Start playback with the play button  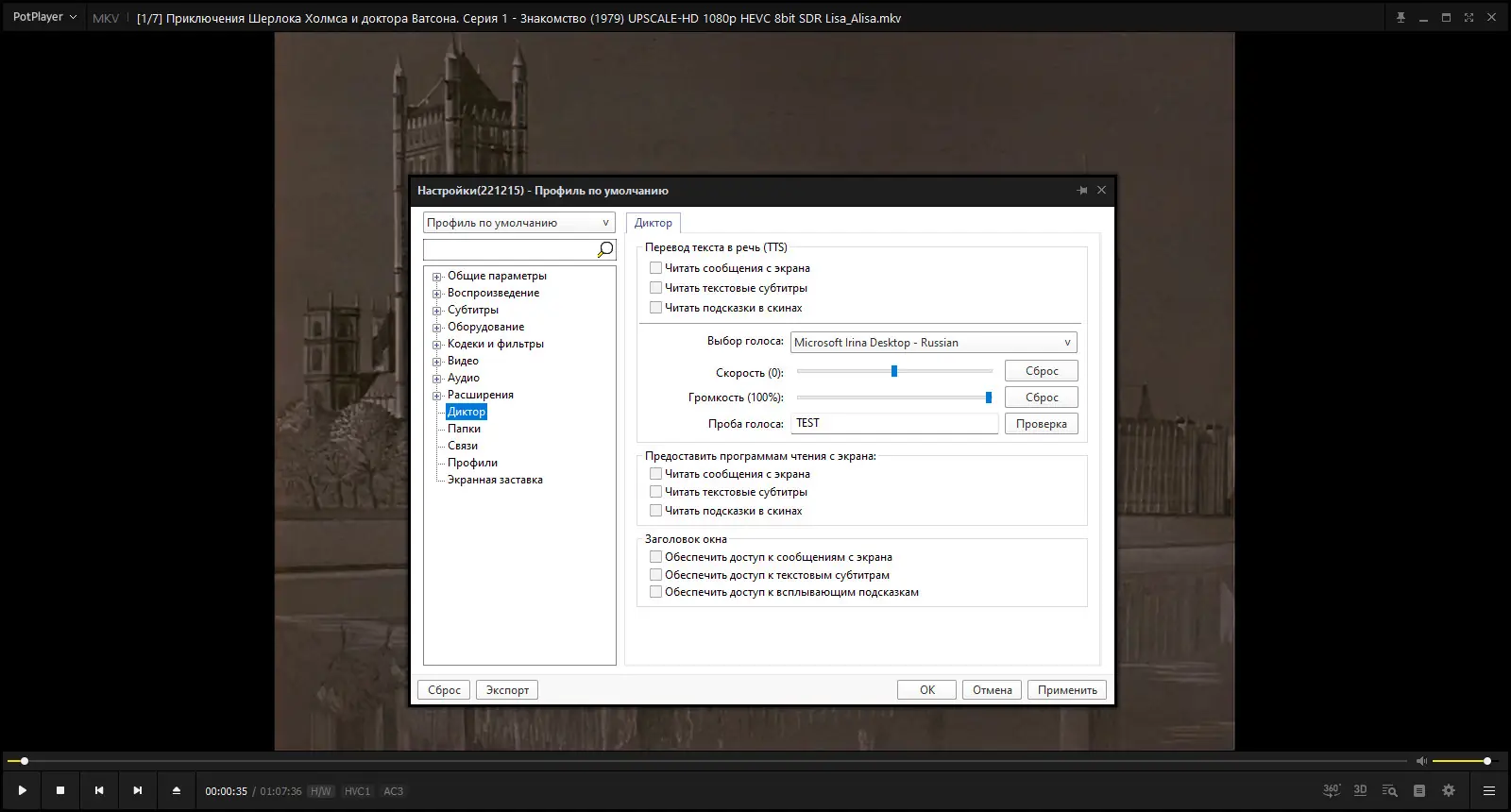(23, 790)
